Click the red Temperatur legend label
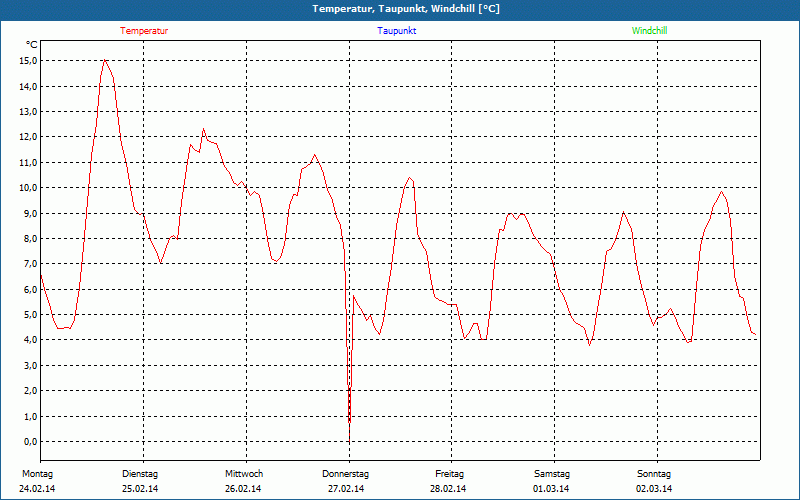 144,31
